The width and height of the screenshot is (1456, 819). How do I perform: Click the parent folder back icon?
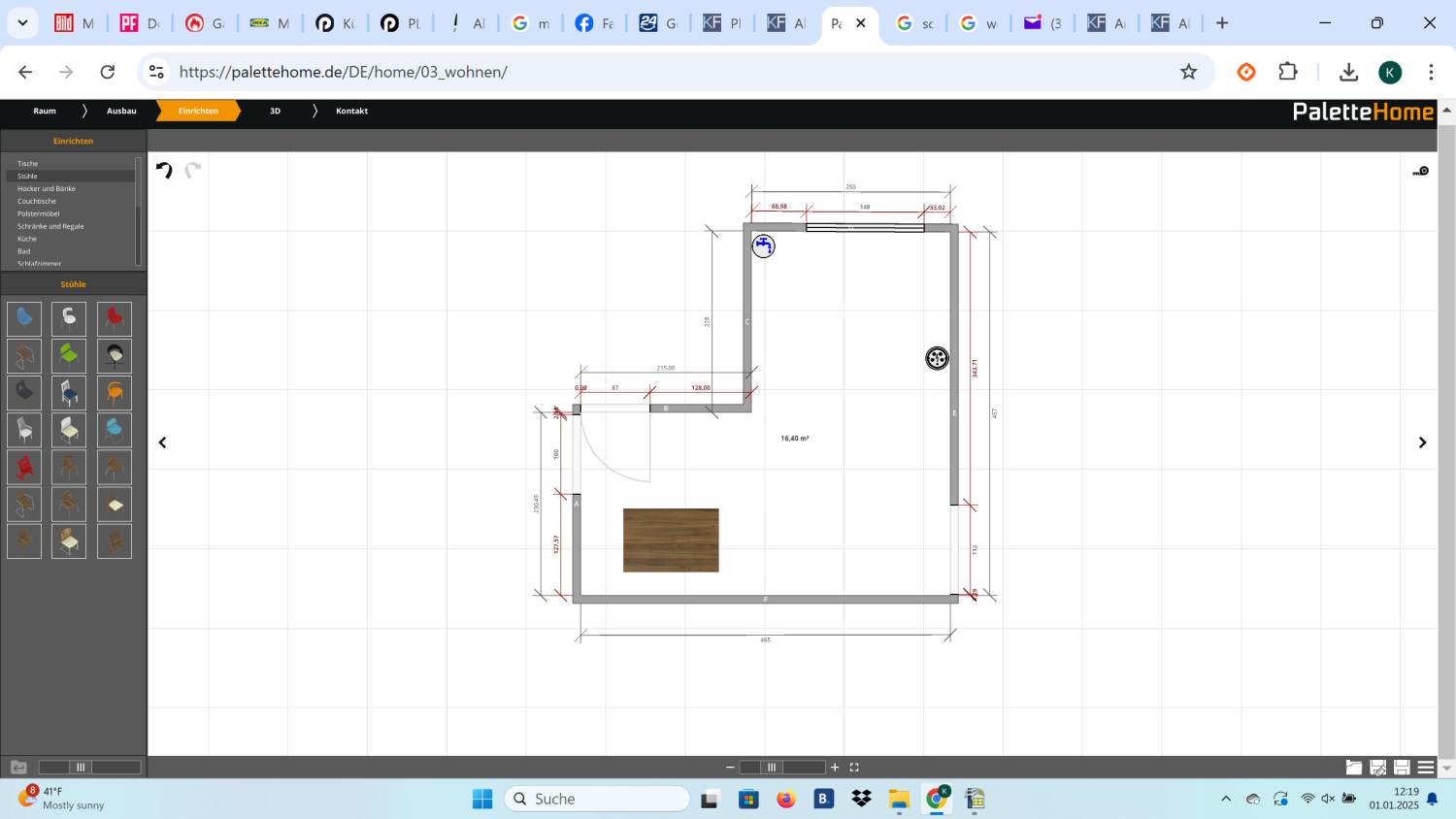coord(18,768)
